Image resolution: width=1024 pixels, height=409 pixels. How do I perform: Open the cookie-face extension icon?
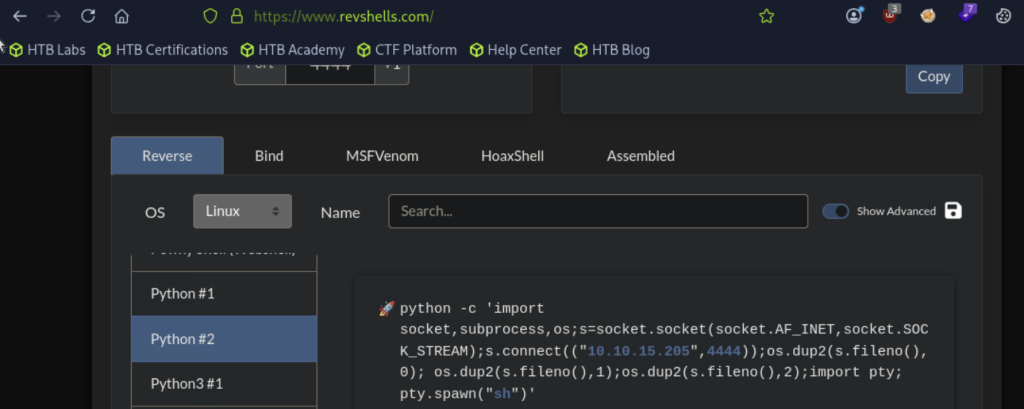coord(928,16)
